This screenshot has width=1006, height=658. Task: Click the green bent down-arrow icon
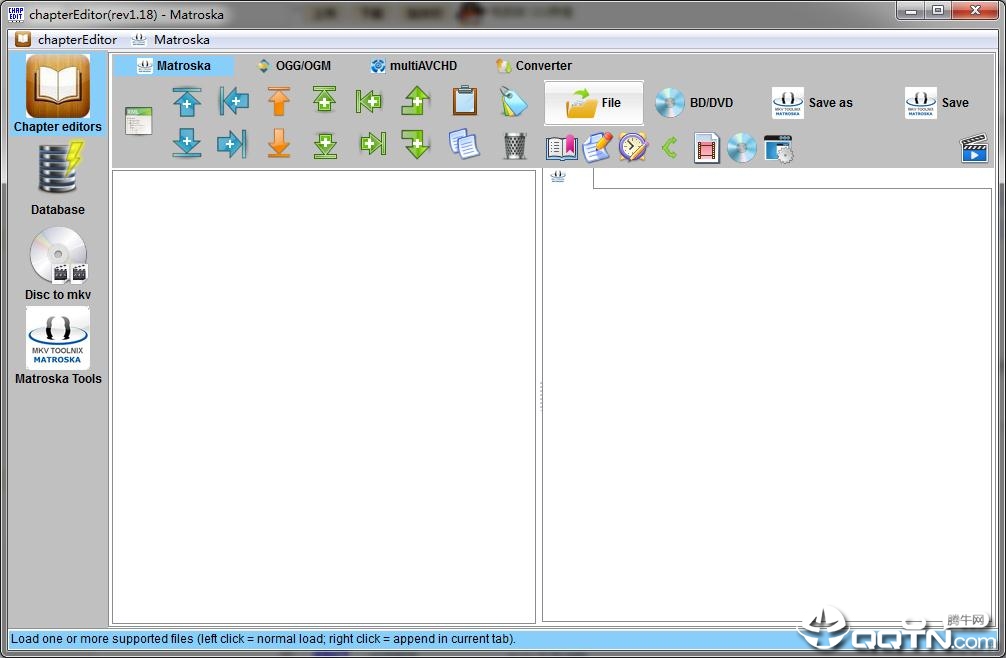point(416,144)
